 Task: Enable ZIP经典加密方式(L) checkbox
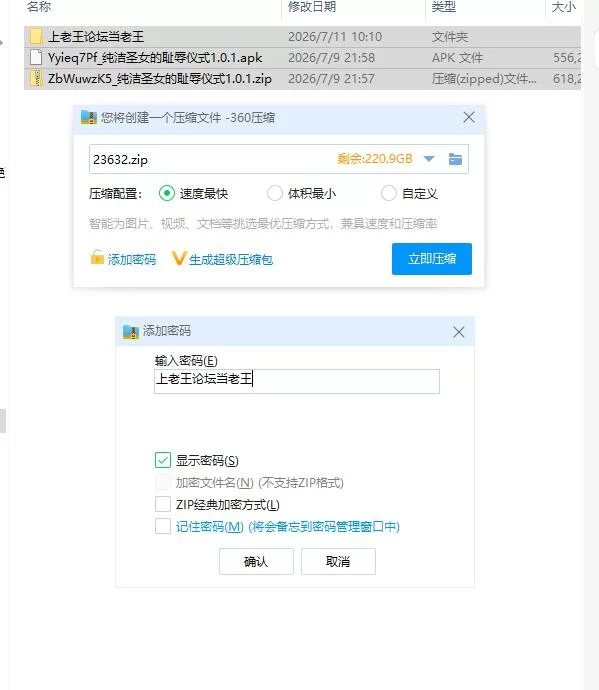point(163,504)
